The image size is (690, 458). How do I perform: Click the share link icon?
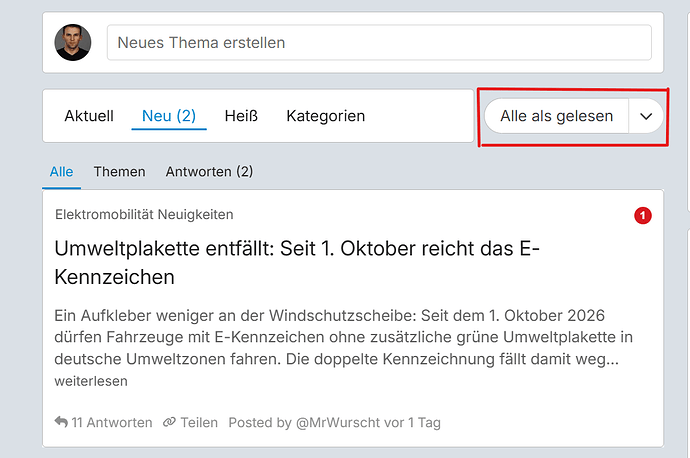coord(169,422)
